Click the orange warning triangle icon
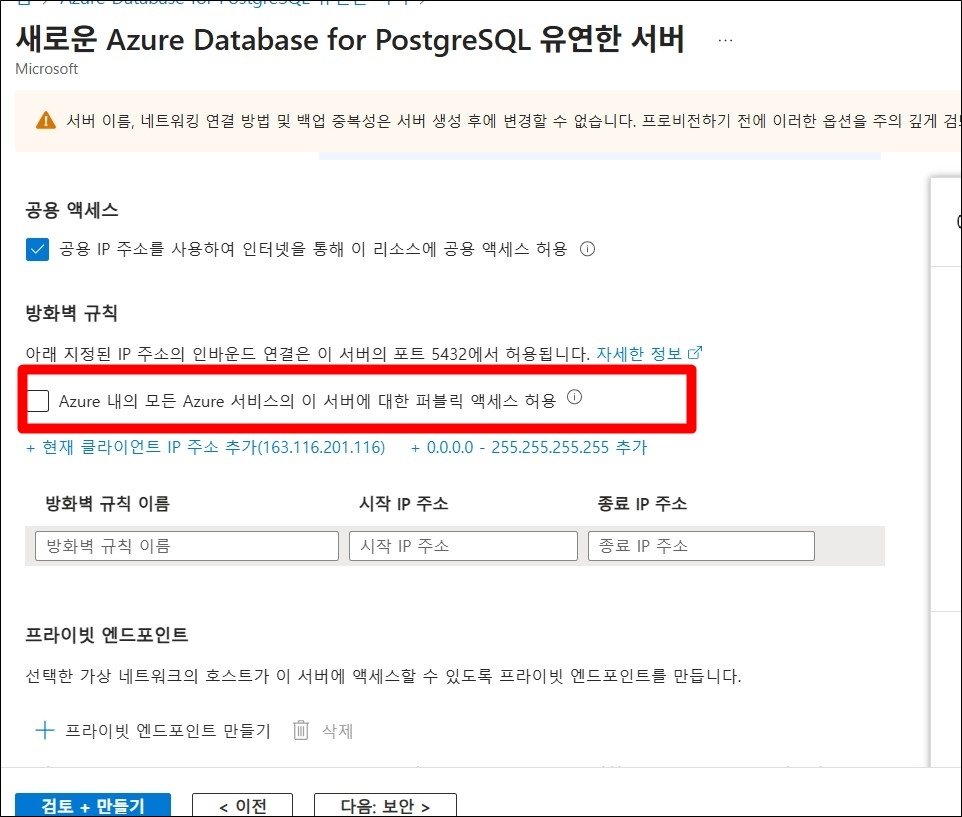 tap(46, 120)
